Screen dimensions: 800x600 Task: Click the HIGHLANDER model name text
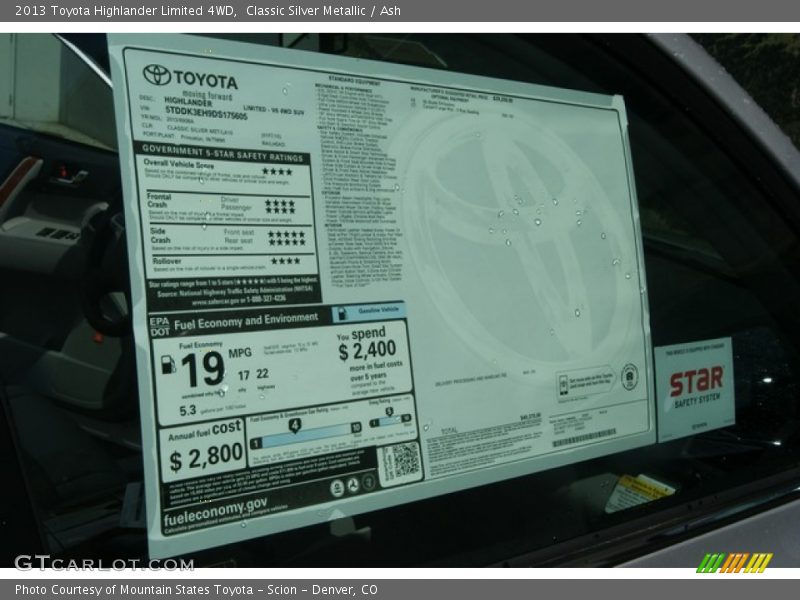[x=188, y=102]
